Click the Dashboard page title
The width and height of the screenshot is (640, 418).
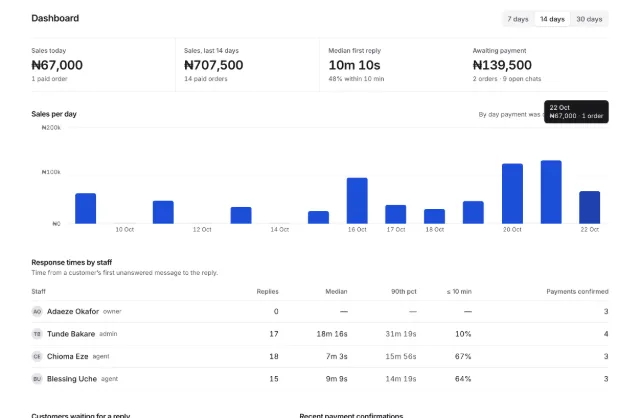point(55,18)
